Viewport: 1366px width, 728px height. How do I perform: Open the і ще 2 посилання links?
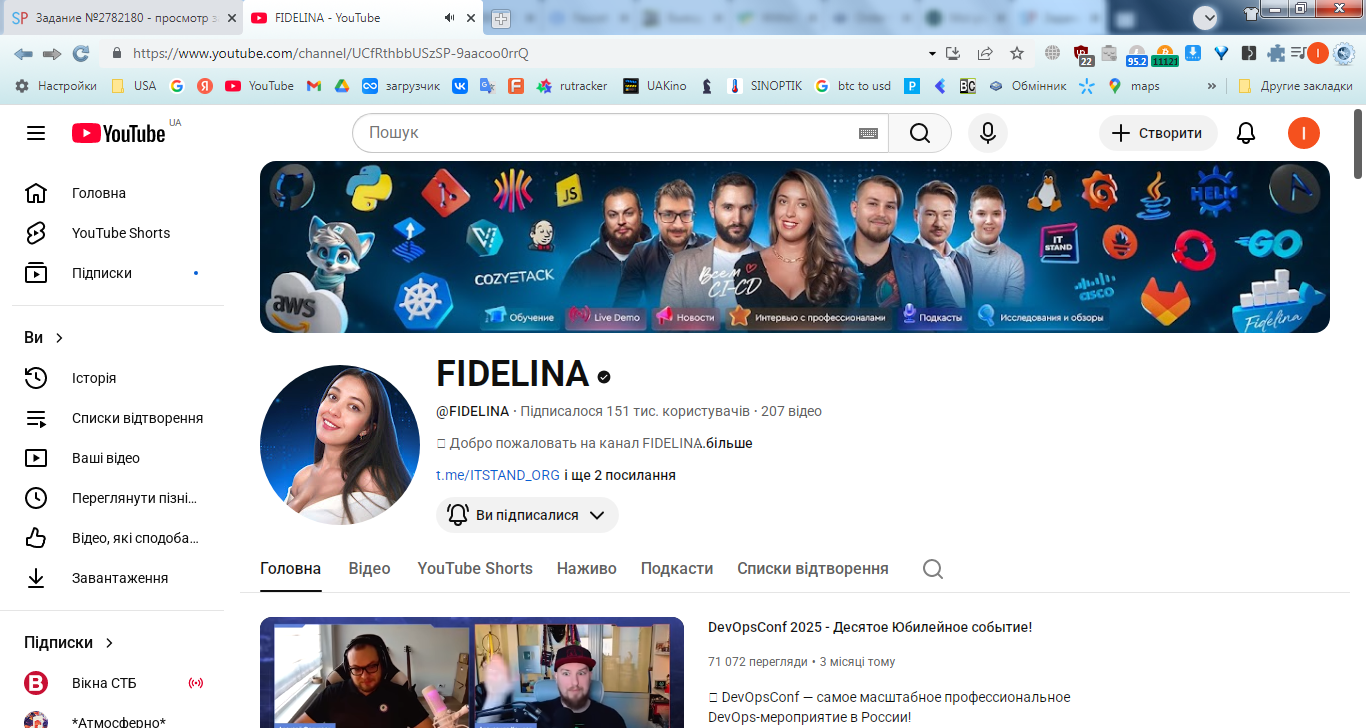click(620, 475)
